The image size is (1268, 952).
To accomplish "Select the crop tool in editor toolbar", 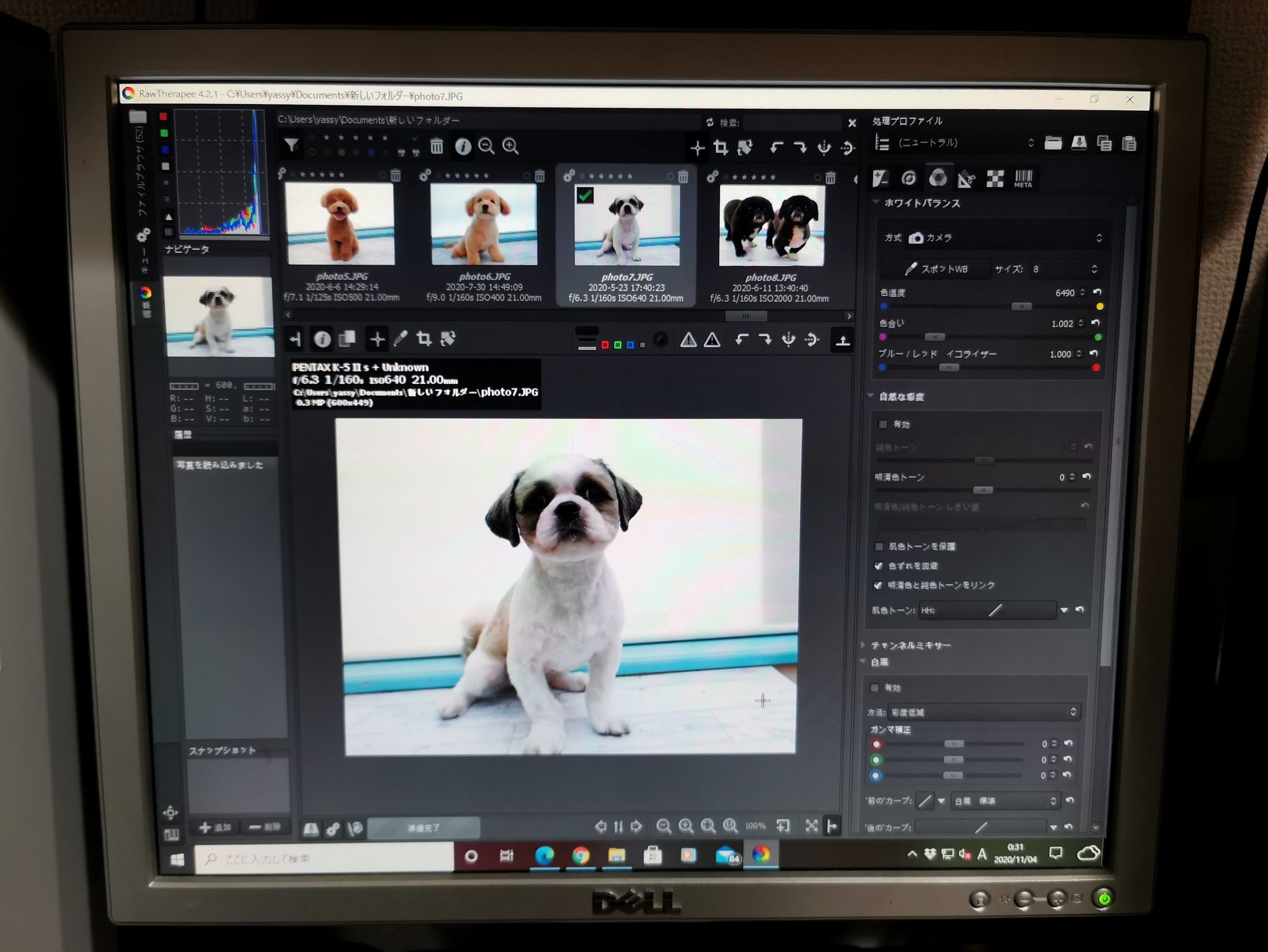I will tap(424, 339).
